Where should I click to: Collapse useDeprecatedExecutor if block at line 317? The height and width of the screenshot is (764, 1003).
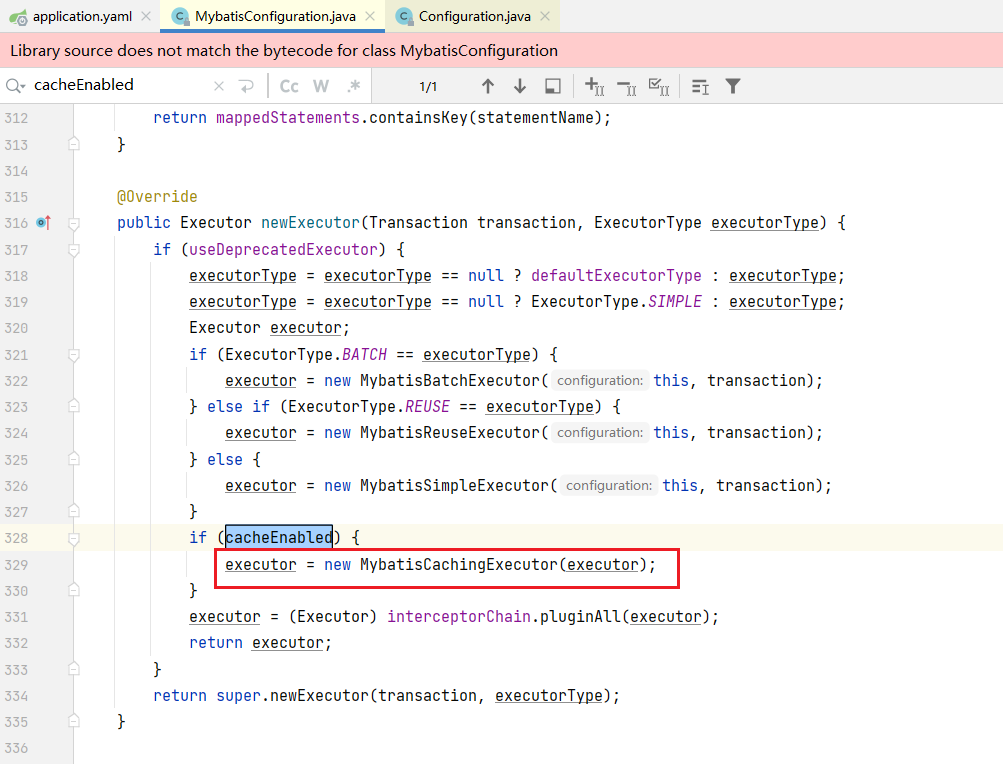(73, 249)
